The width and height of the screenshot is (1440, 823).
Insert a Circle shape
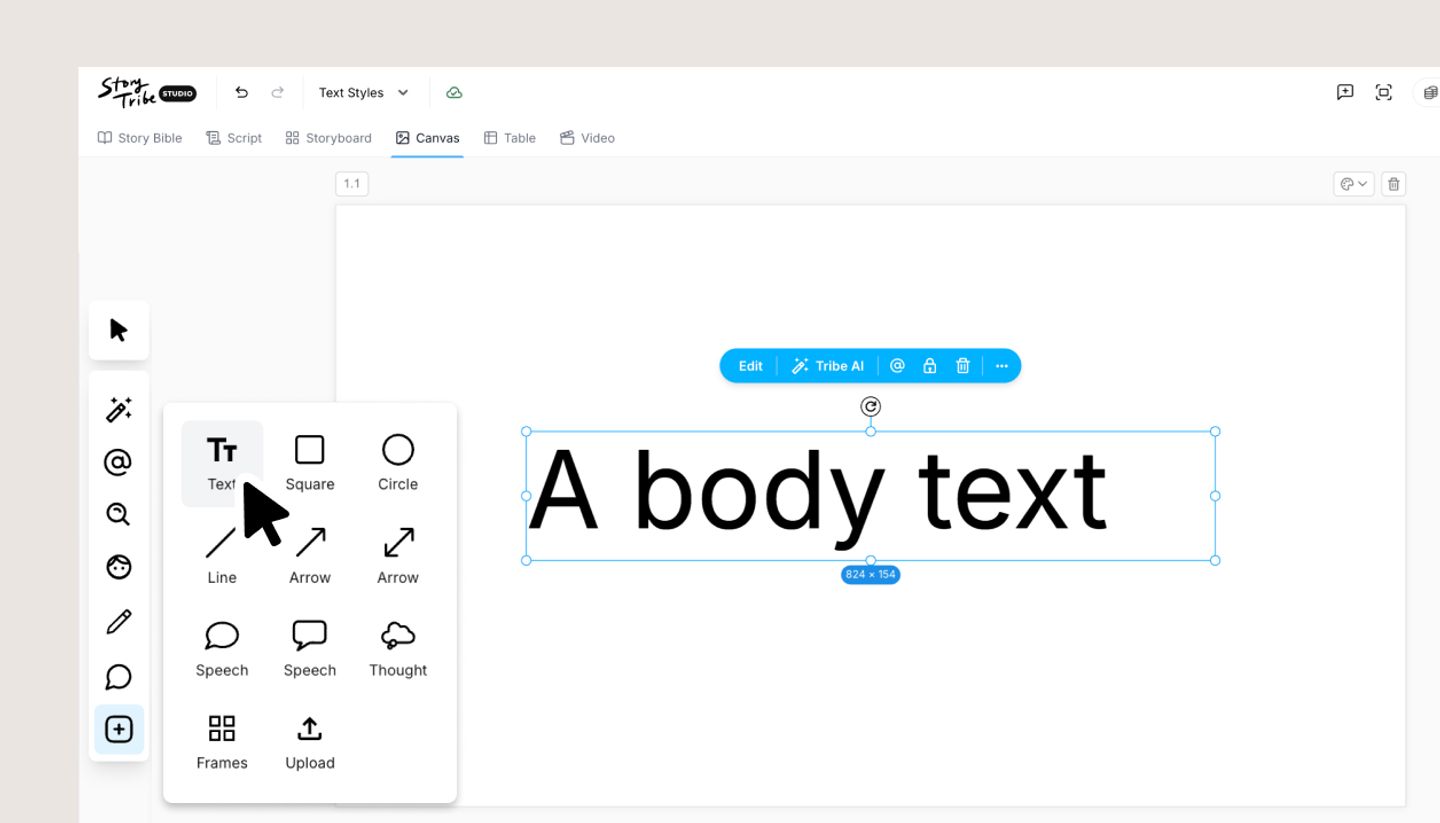(398, 463)
